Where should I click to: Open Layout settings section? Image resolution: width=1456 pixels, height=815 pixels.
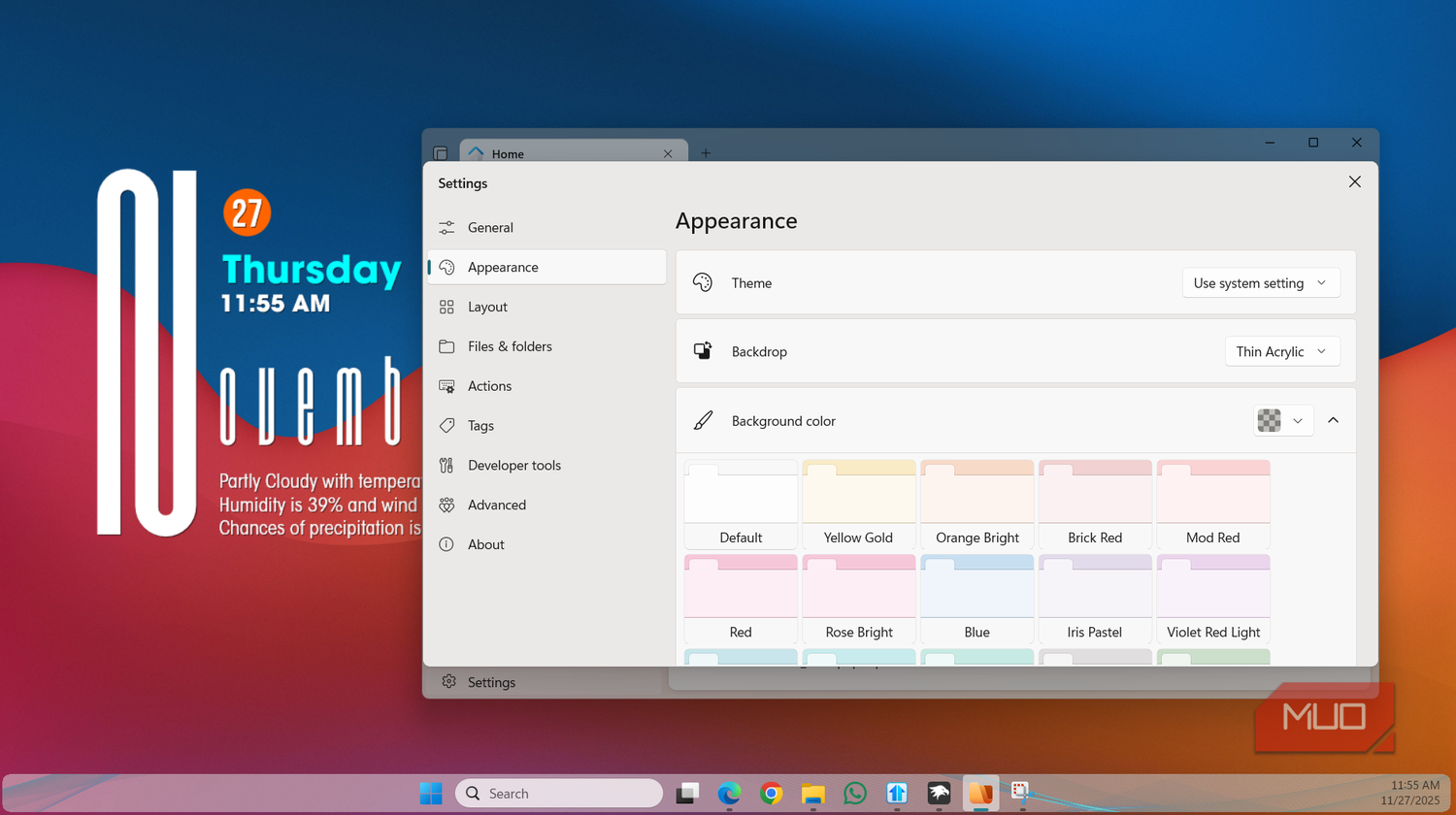(x=546, y=307)
